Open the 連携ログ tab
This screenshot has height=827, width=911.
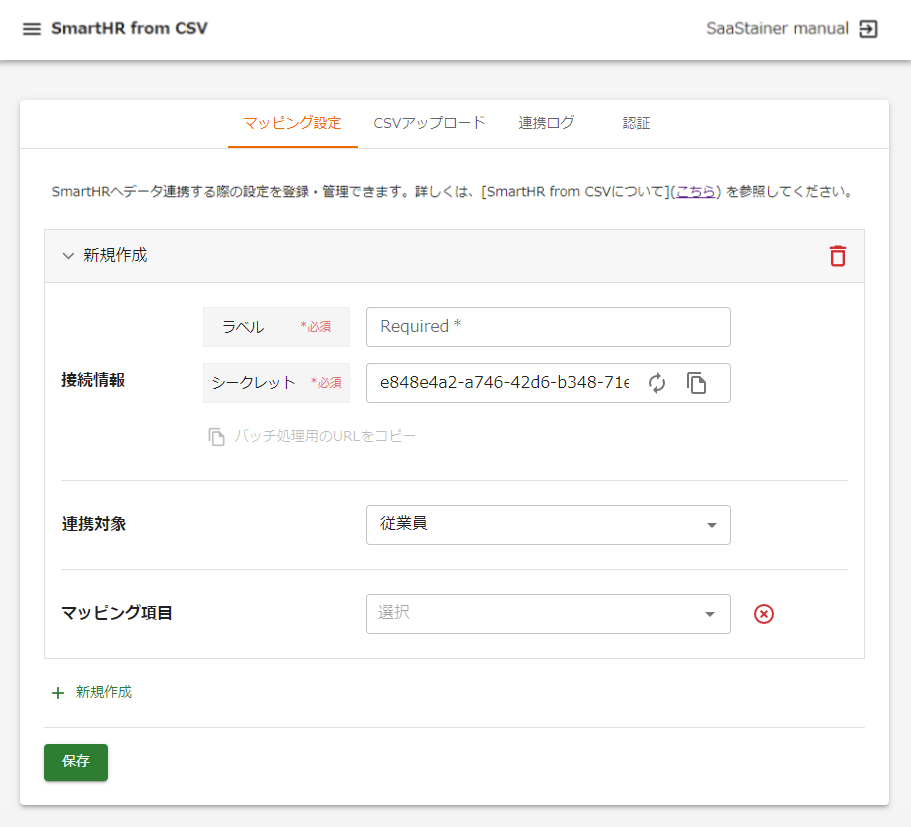point(546,123)
